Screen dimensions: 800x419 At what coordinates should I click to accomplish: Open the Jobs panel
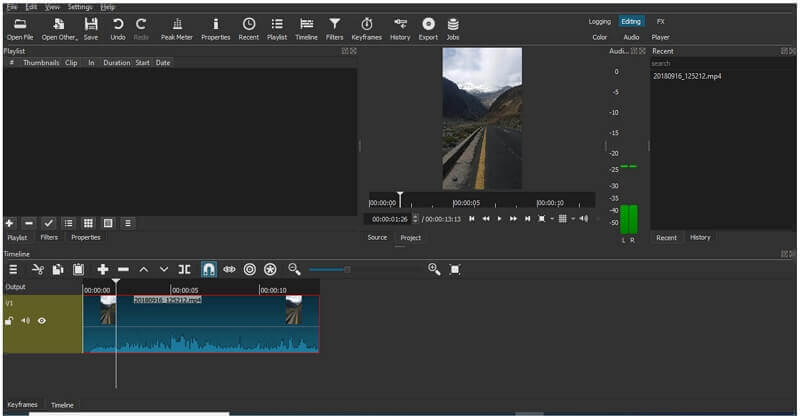[x=453, y=29]
